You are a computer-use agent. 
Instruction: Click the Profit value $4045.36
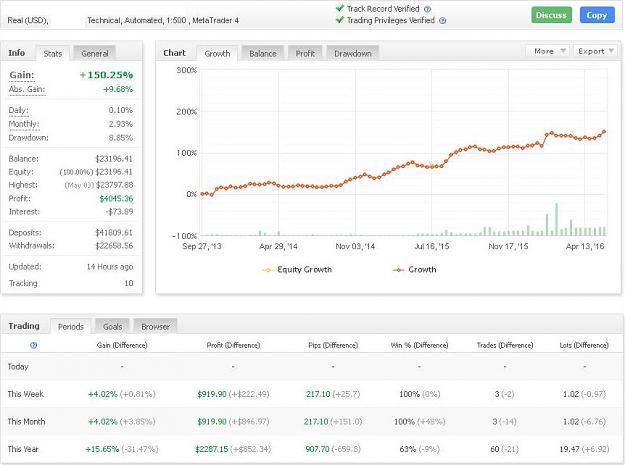coord(116,198)
